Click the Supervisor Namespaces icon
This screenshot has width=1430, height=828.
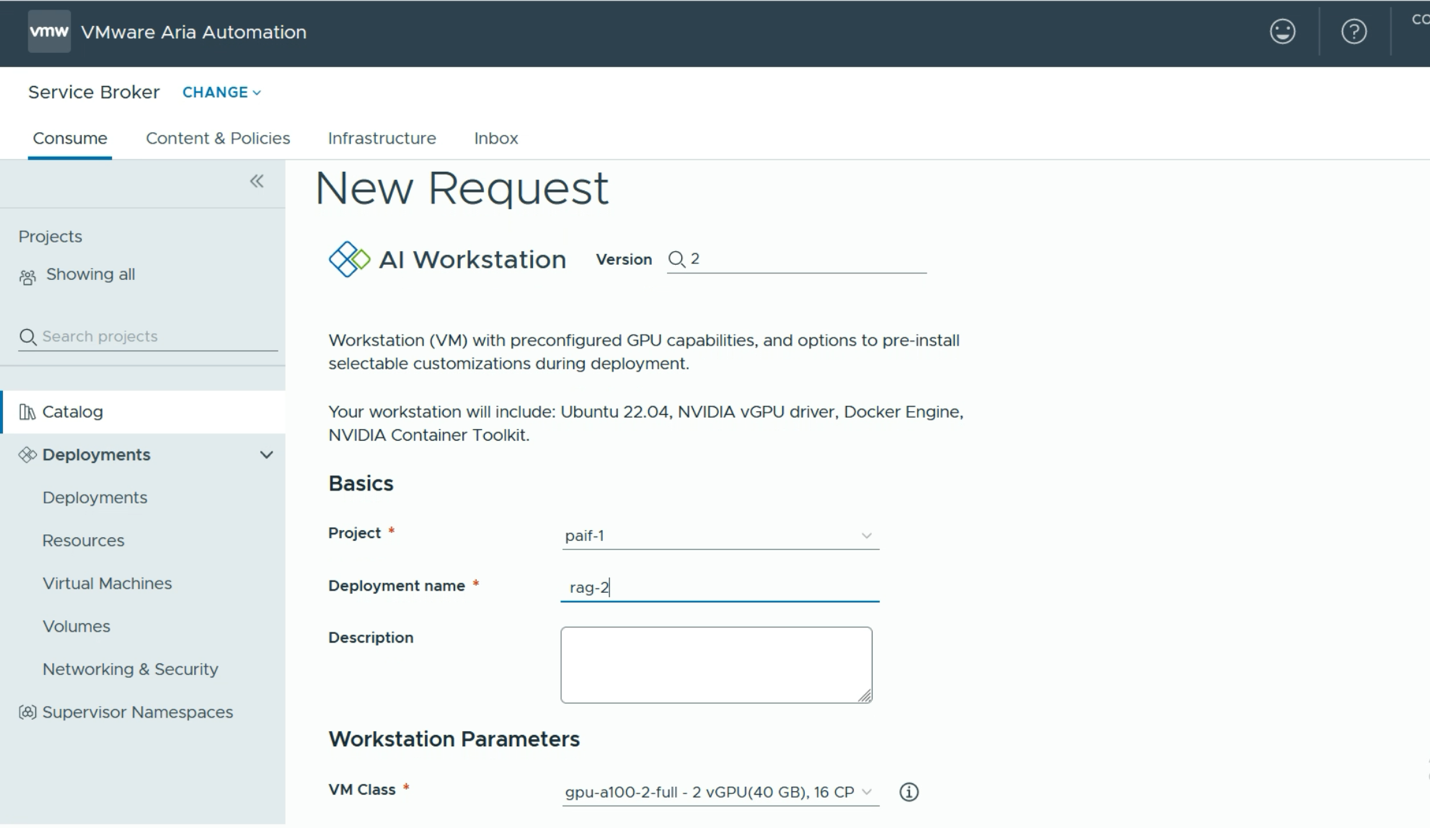[x=27, y=713]
